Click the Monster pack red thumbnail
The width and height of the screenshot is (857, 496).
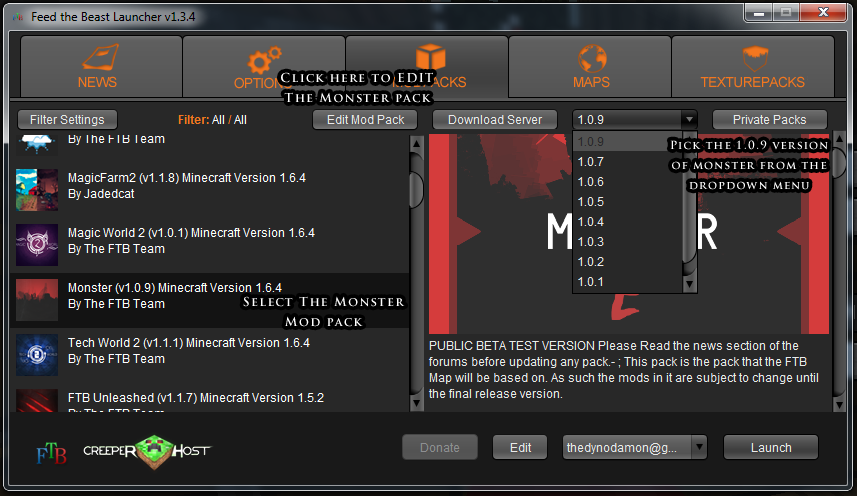pos(37,300)
